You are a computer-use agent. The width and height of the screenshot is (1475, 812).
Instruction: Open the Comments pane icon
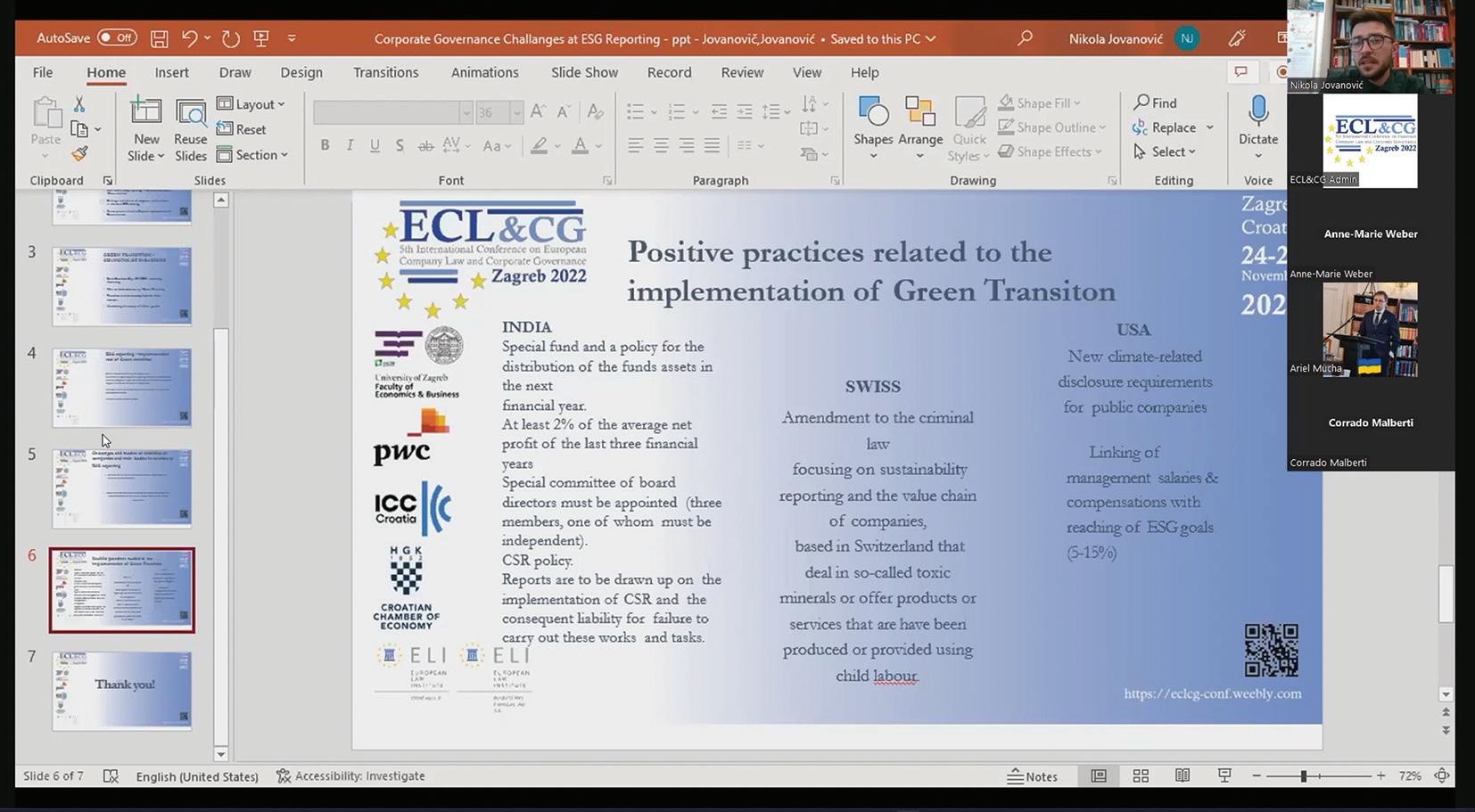pos(1240,71)
